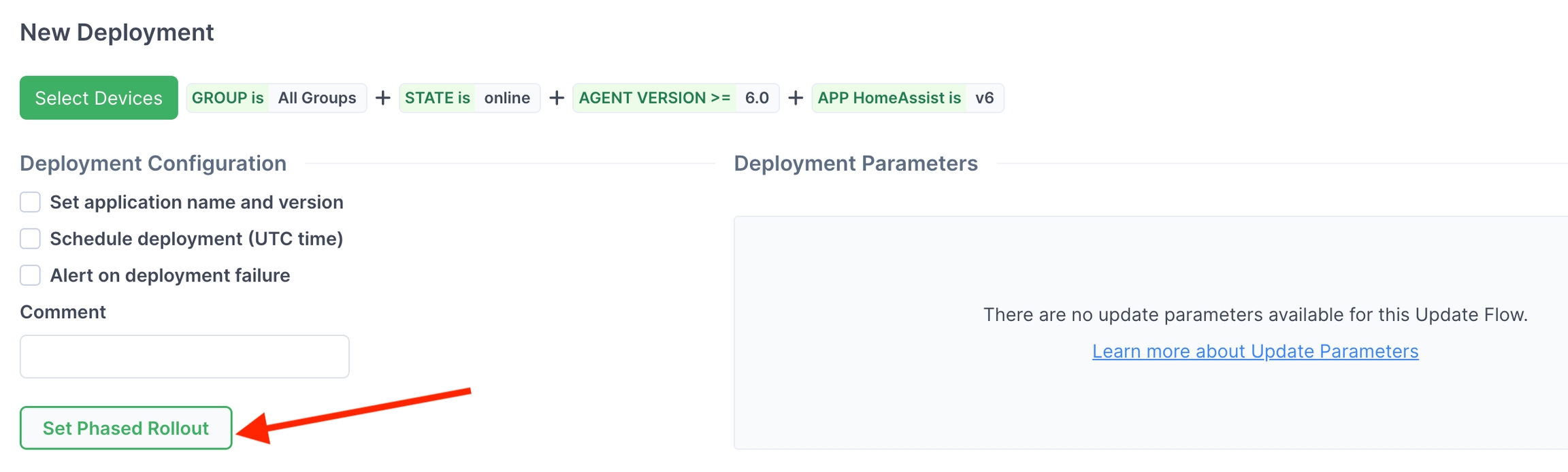Enable Set application name and version
Image resolution: width=1568 pixels, height=472 pixels.
[x=30, y=202]
